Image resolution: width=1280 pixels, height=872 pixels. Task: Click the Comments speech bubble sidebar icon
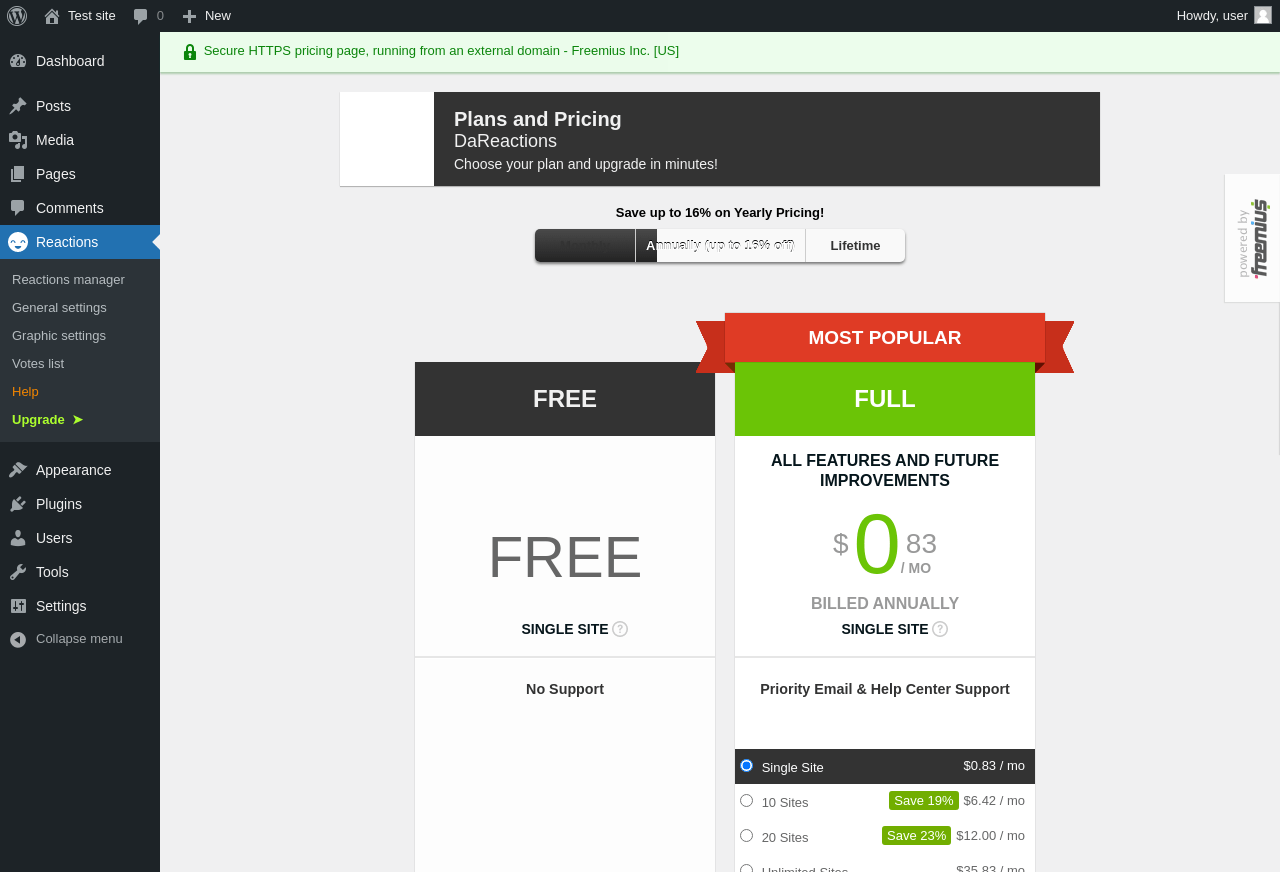(x=18, y=208)
